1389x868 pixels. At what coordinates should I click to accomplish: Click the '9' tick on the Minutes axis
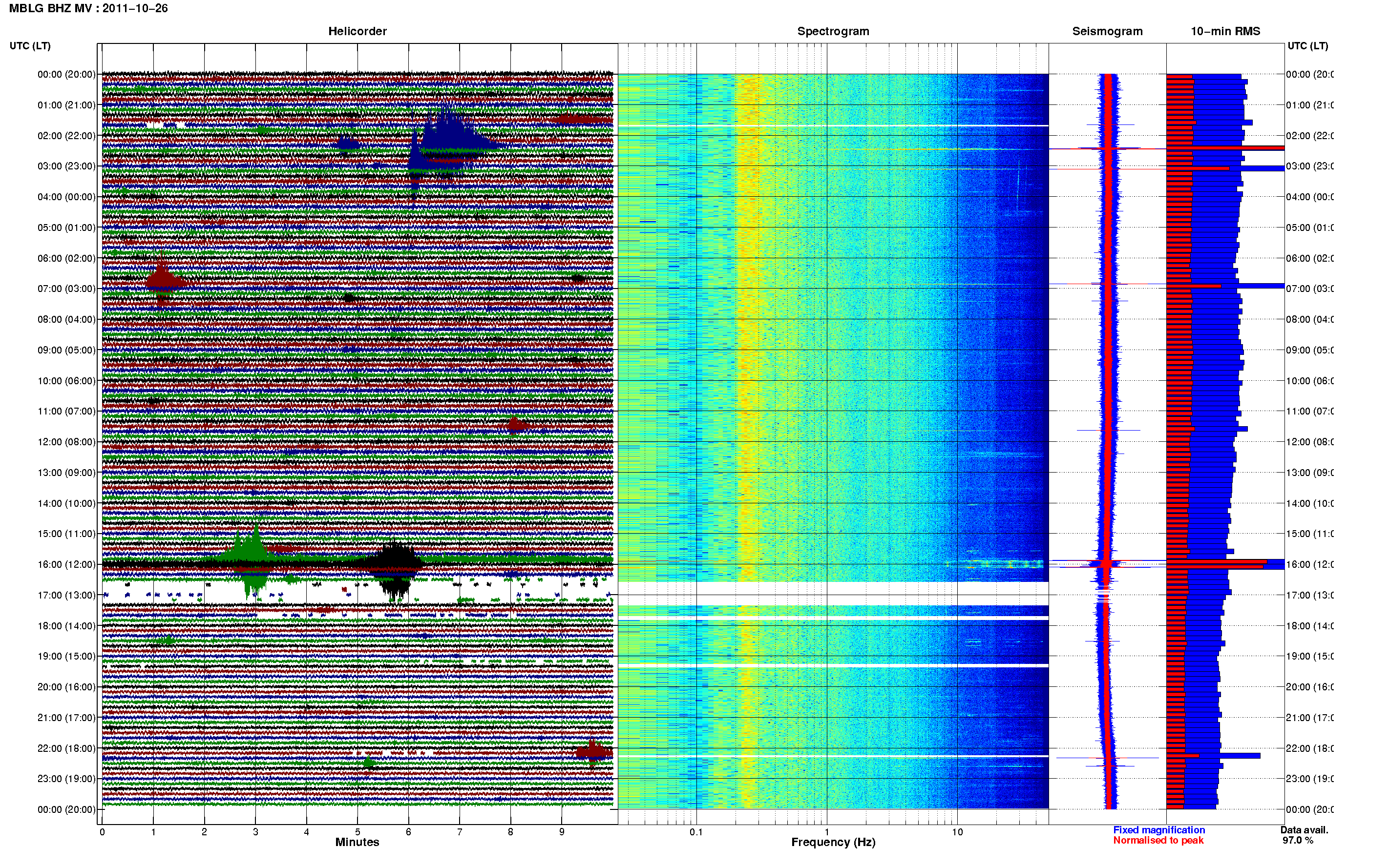coord(562,832)
